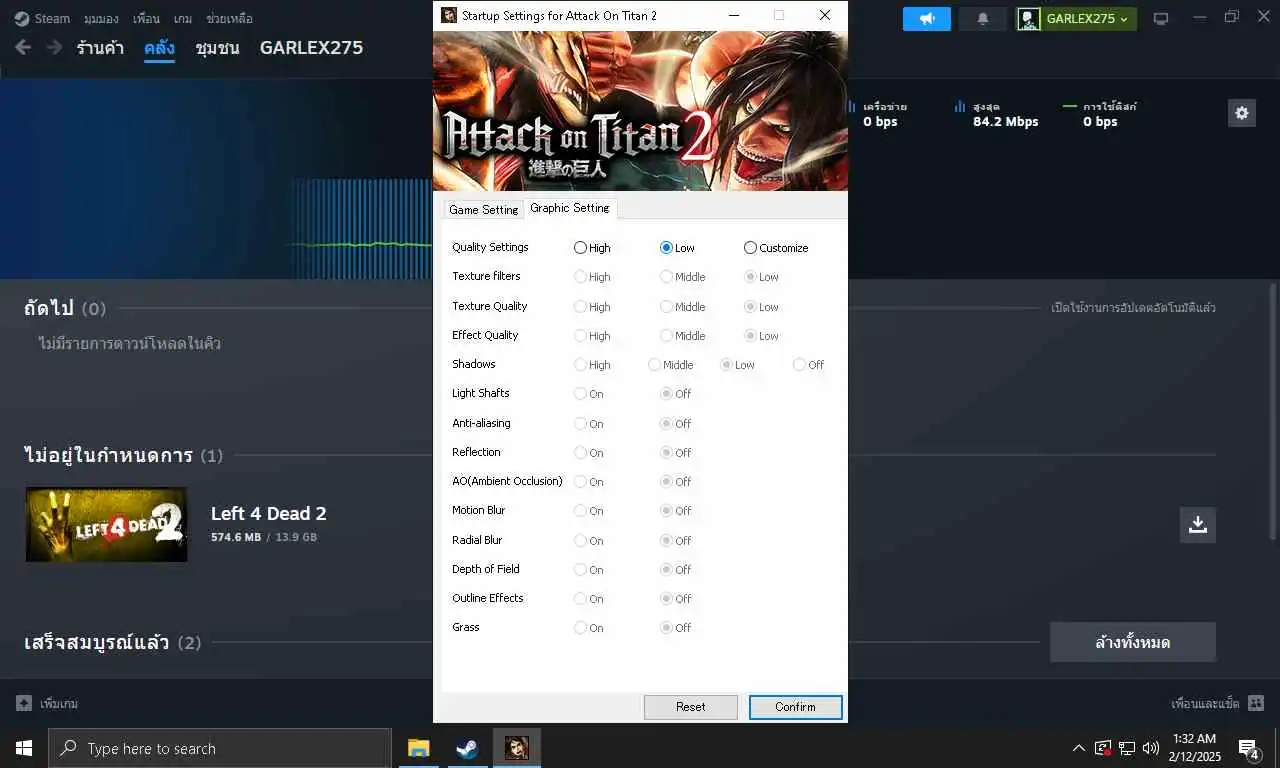Viewport: 1280px width, 768px height.
Task: Turn Shadows Off radio option
Action: click(808, 365)
